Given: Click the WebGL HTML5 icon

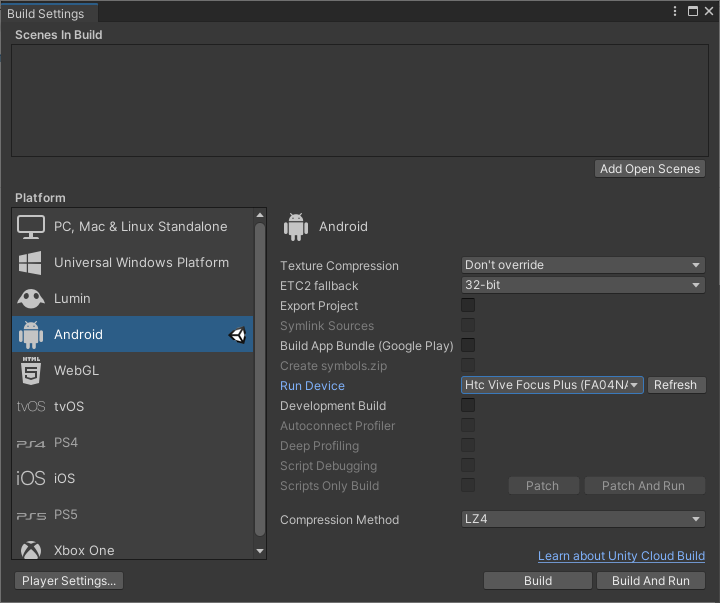Looking at the screenshot, I should [31, 370].
